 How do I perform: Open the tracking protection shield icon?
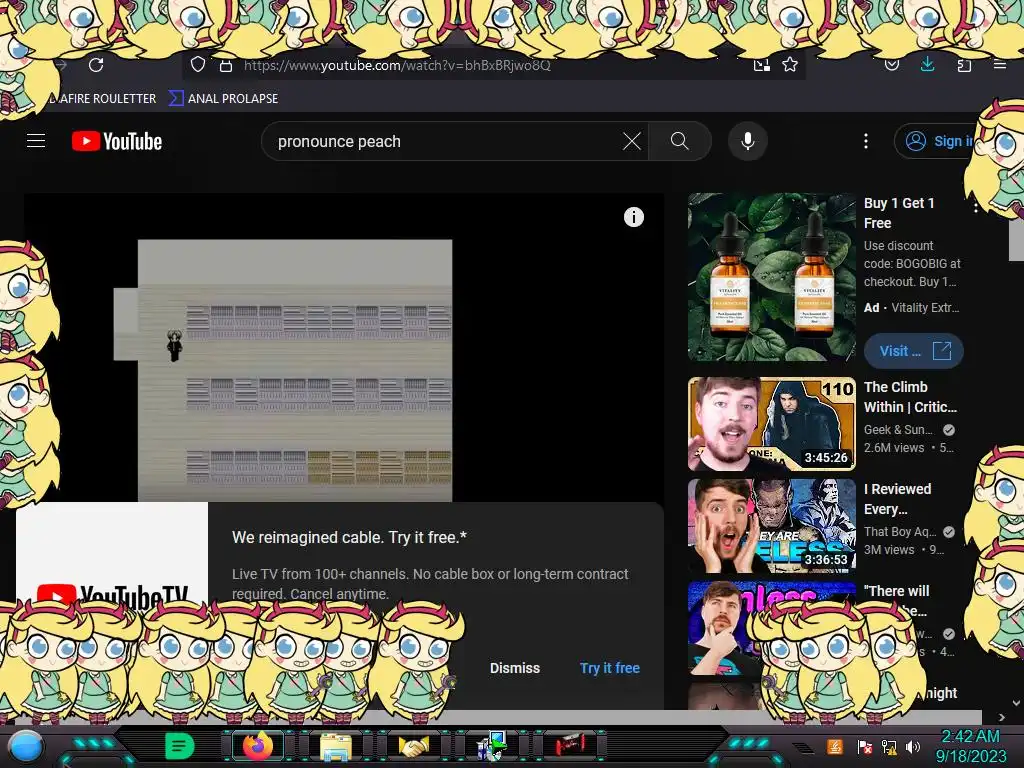(198, 65)
